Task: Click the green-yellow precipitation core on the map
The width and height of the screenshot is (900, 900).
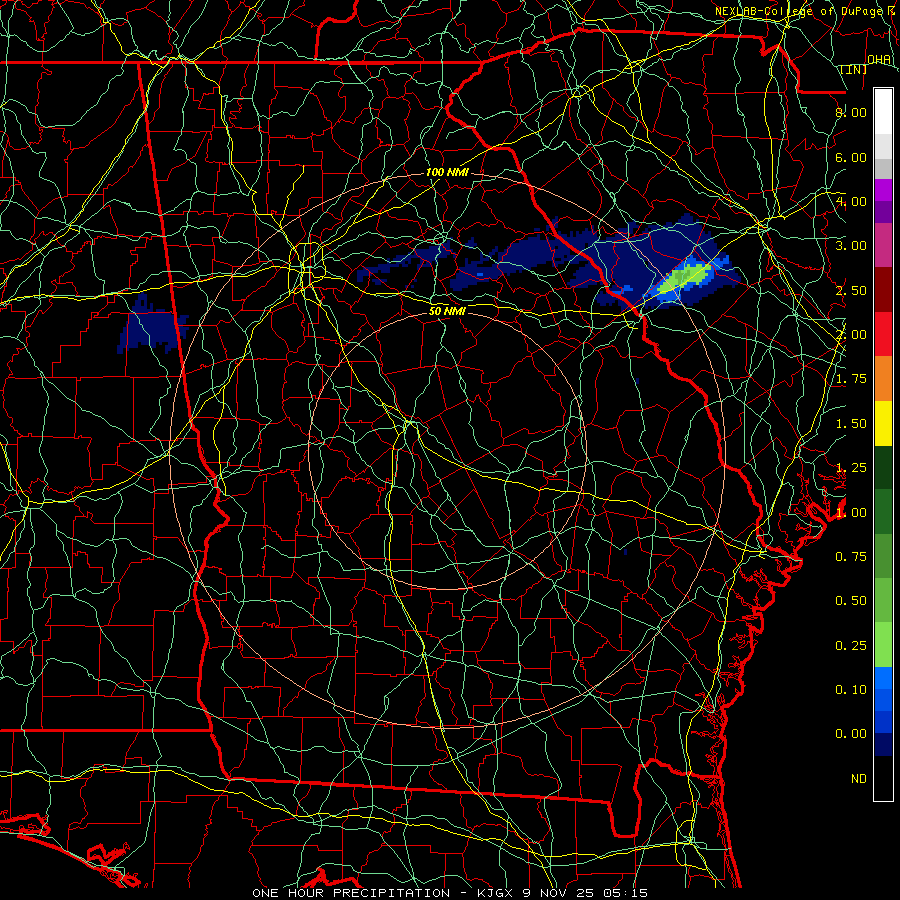Action: (x=685, y=277)
